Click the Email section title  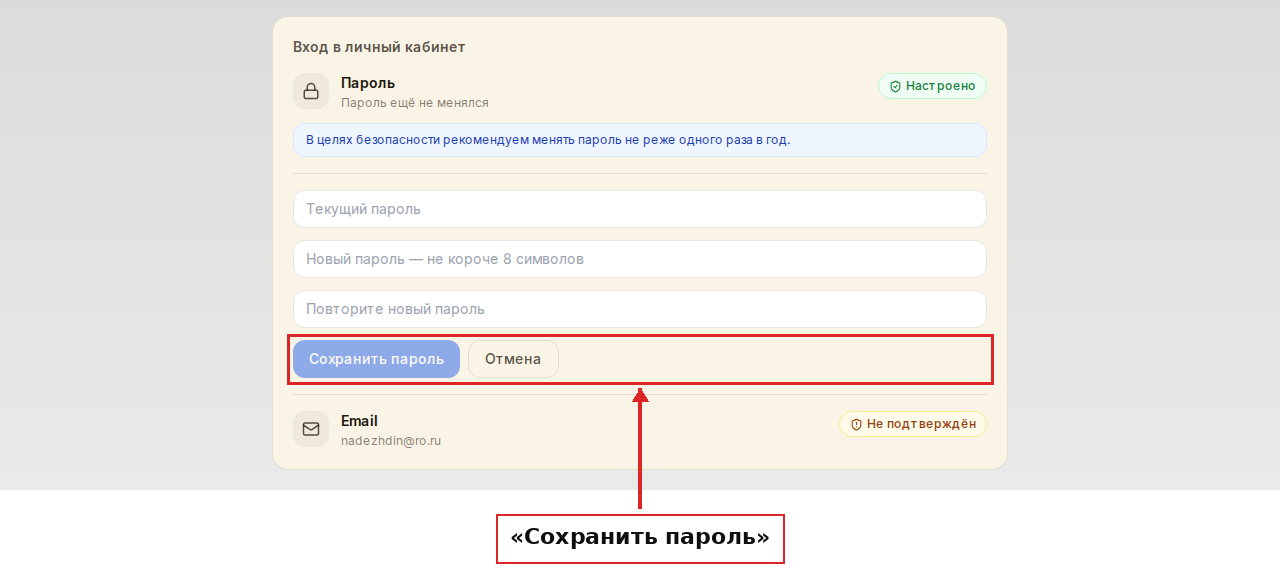pos(359,421)
